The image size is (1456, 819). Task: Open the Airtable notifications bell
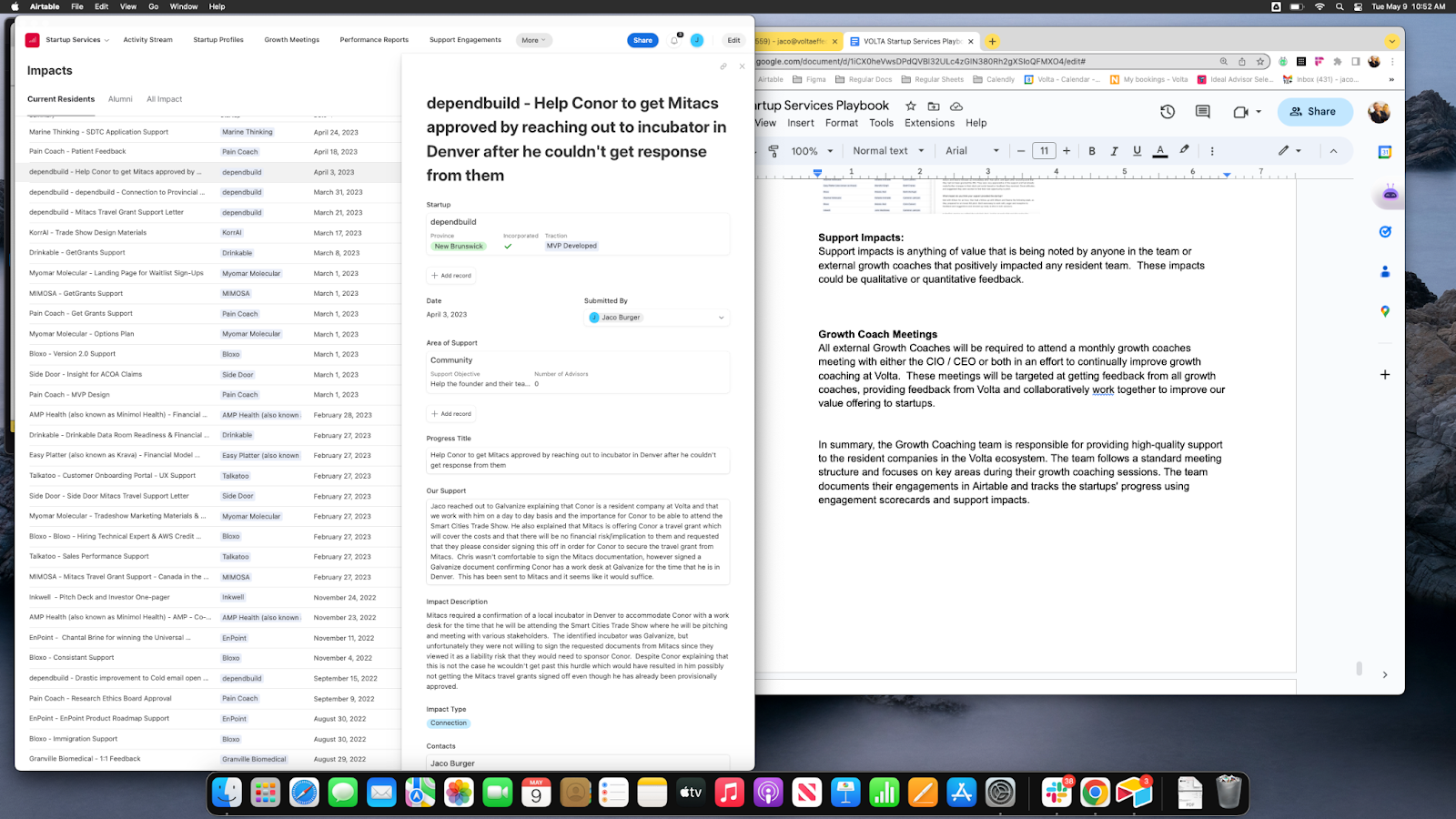(674, 40)
